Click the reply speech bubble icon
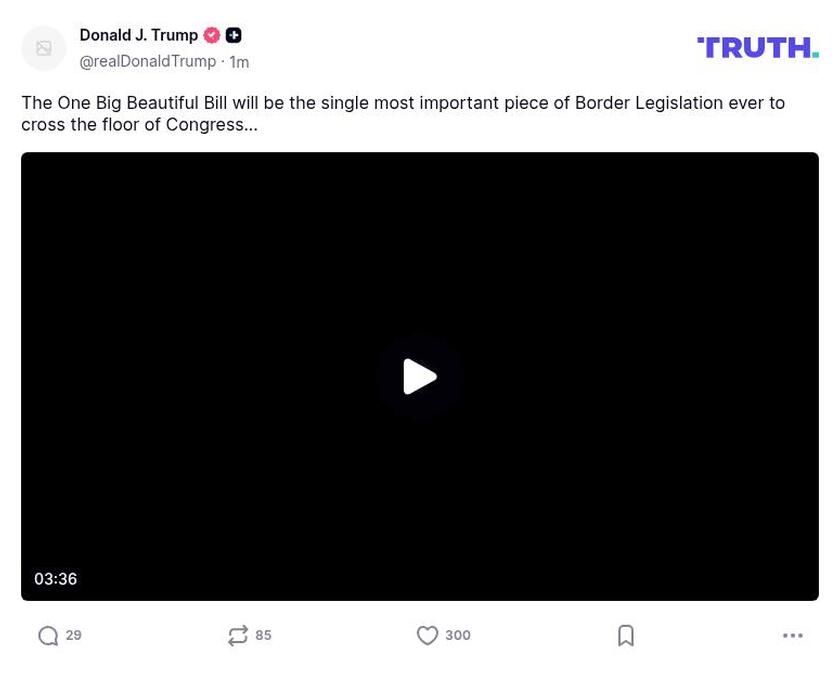 pyautogui.click(x=47, y=635)
